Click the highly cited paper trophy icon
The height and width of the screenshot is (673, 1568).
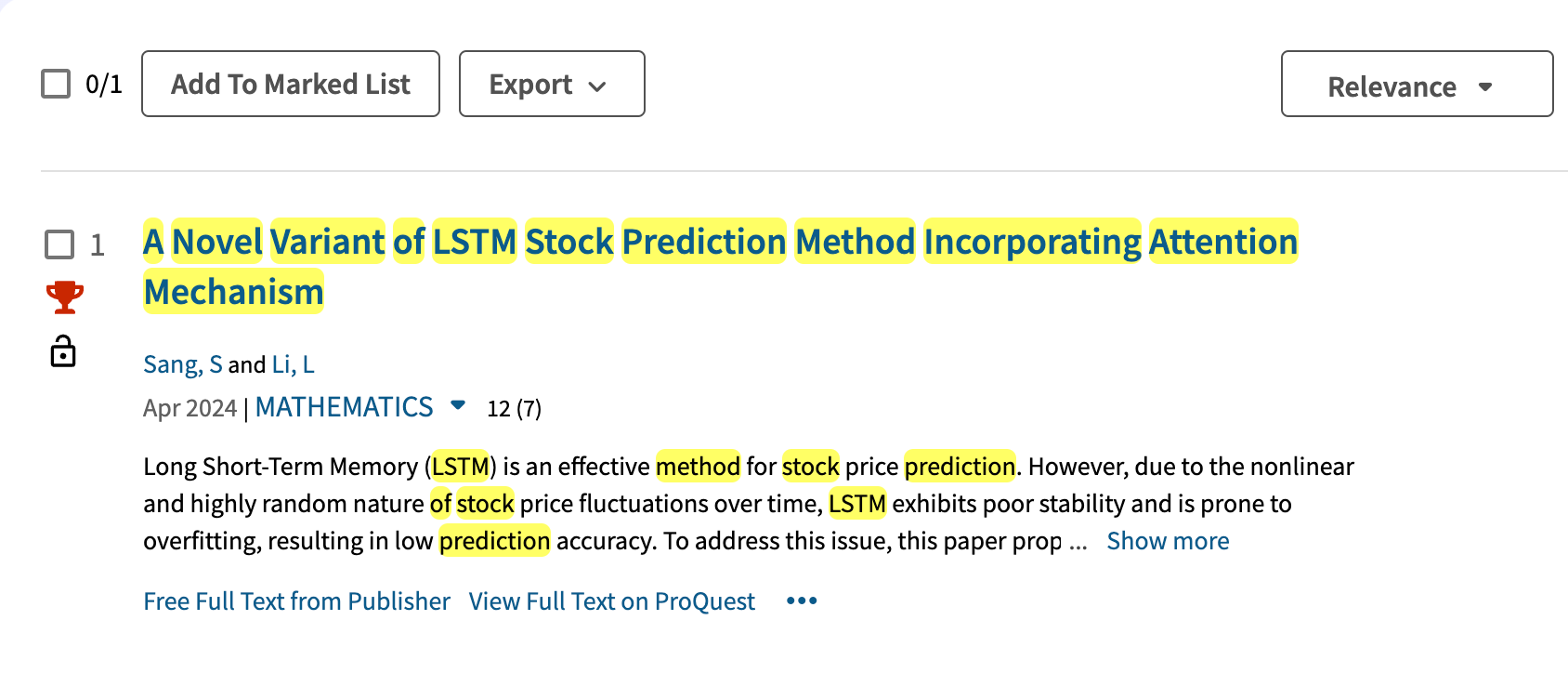click(64, 297)
